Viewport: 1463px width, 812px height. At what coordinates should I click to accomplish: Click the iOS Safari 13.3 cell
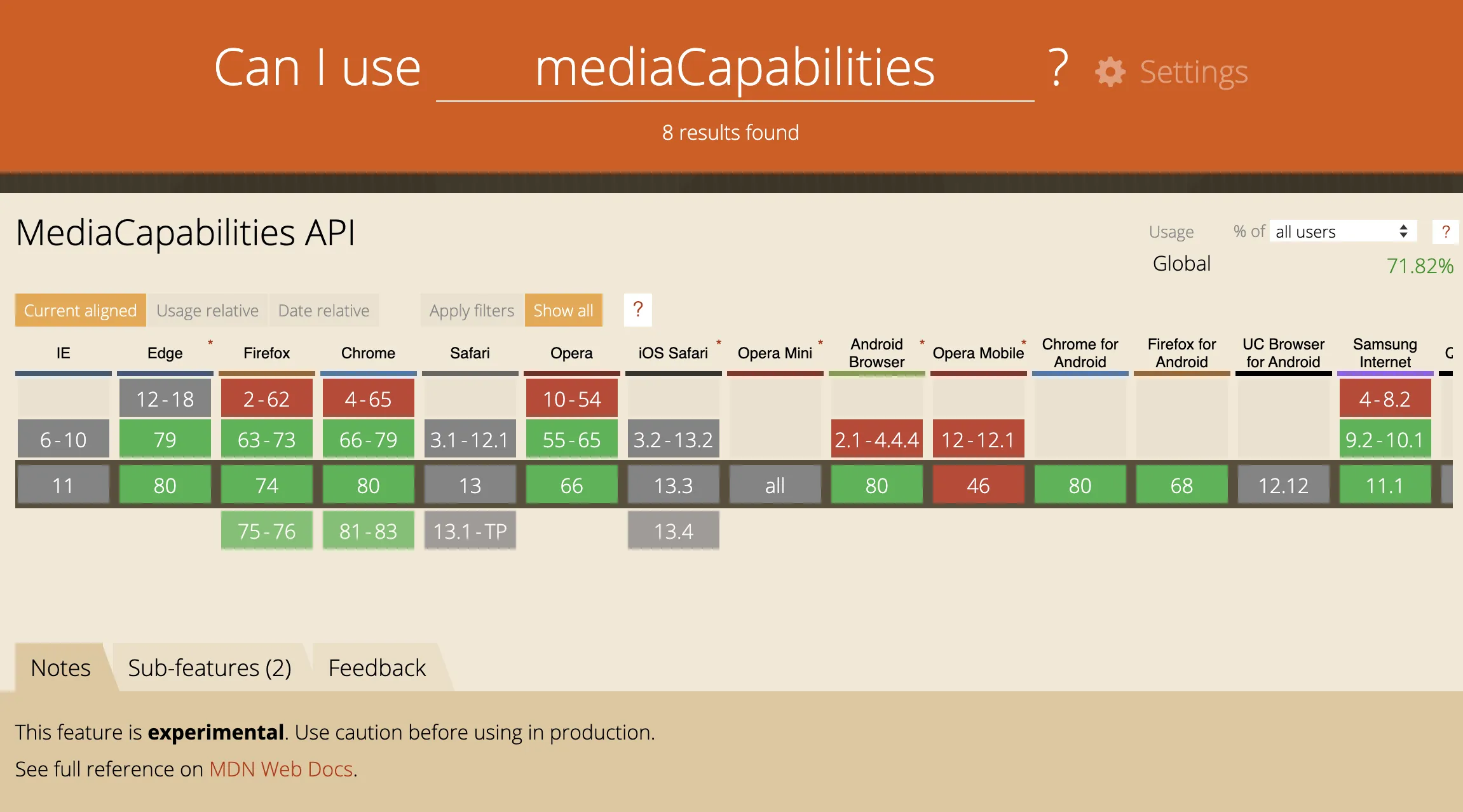(674, 485)
